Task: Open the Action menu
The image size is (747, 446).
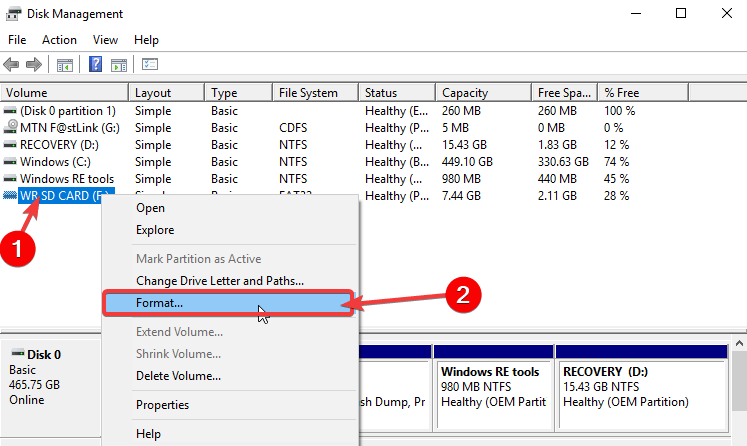Action: (59, 40)
